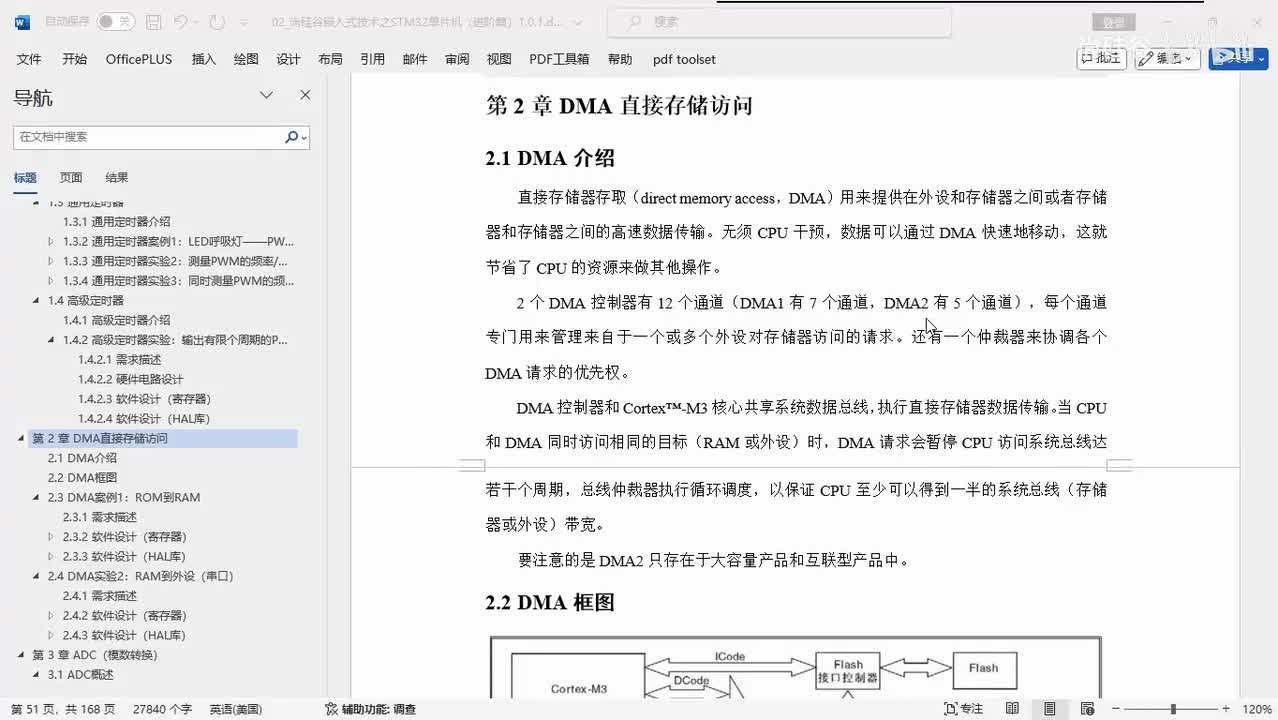Screen dimensions: 1278x720
Task: Click the Word application icon in title bar
Action: coord(22,21)
